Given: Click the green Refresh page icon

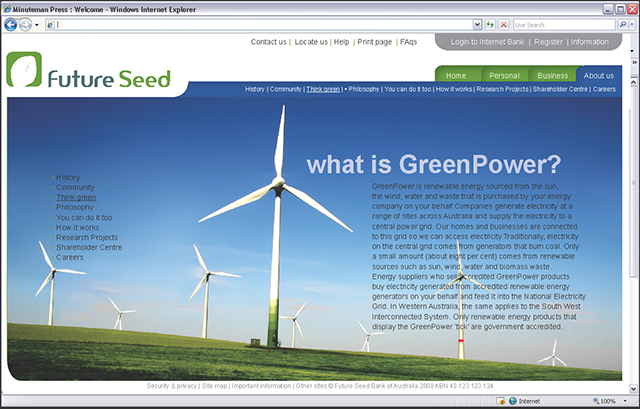Looking at the screenshot, I should click(490, 25).
